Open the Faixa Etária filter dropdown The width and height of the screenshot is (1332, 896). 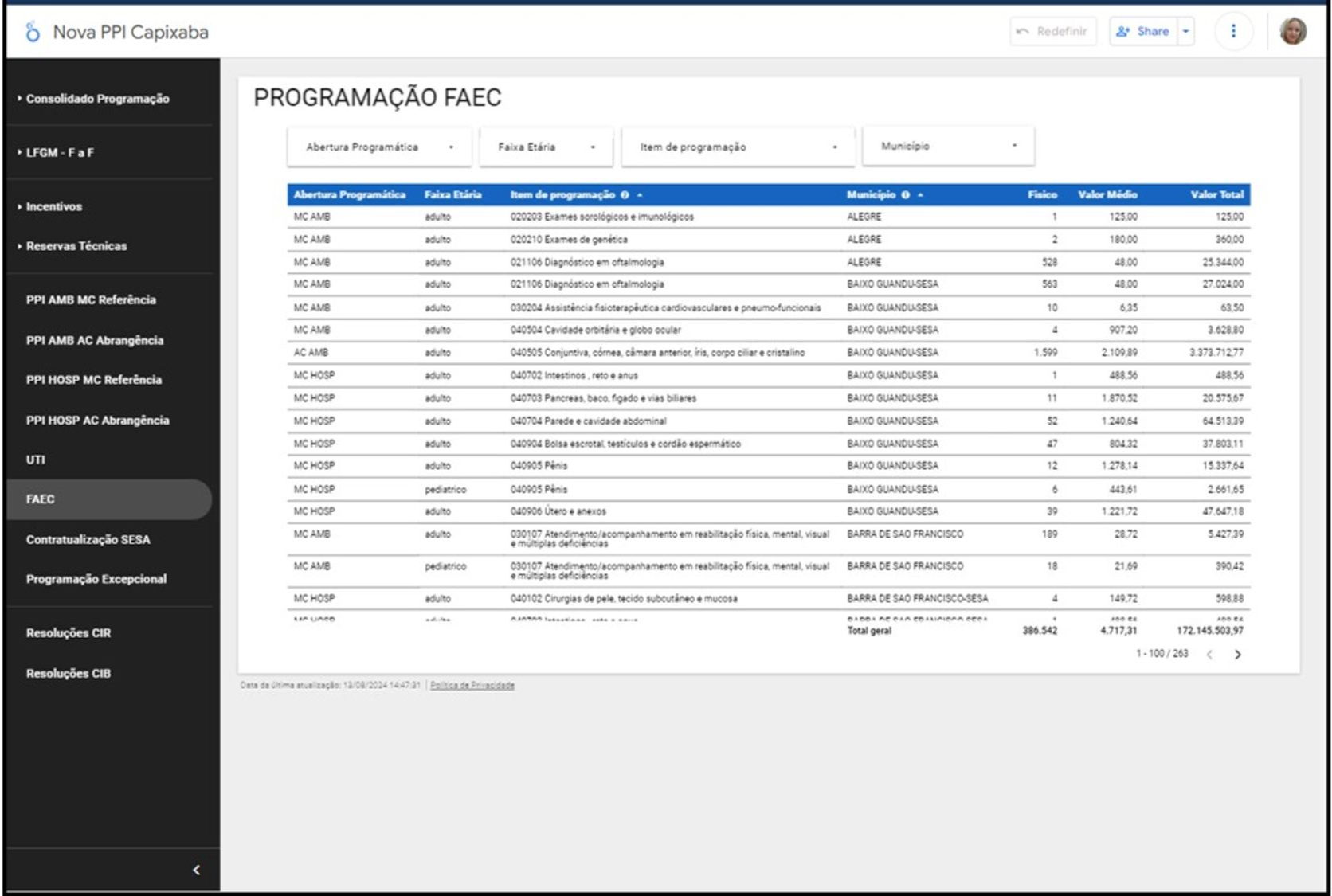coord(546,147)
